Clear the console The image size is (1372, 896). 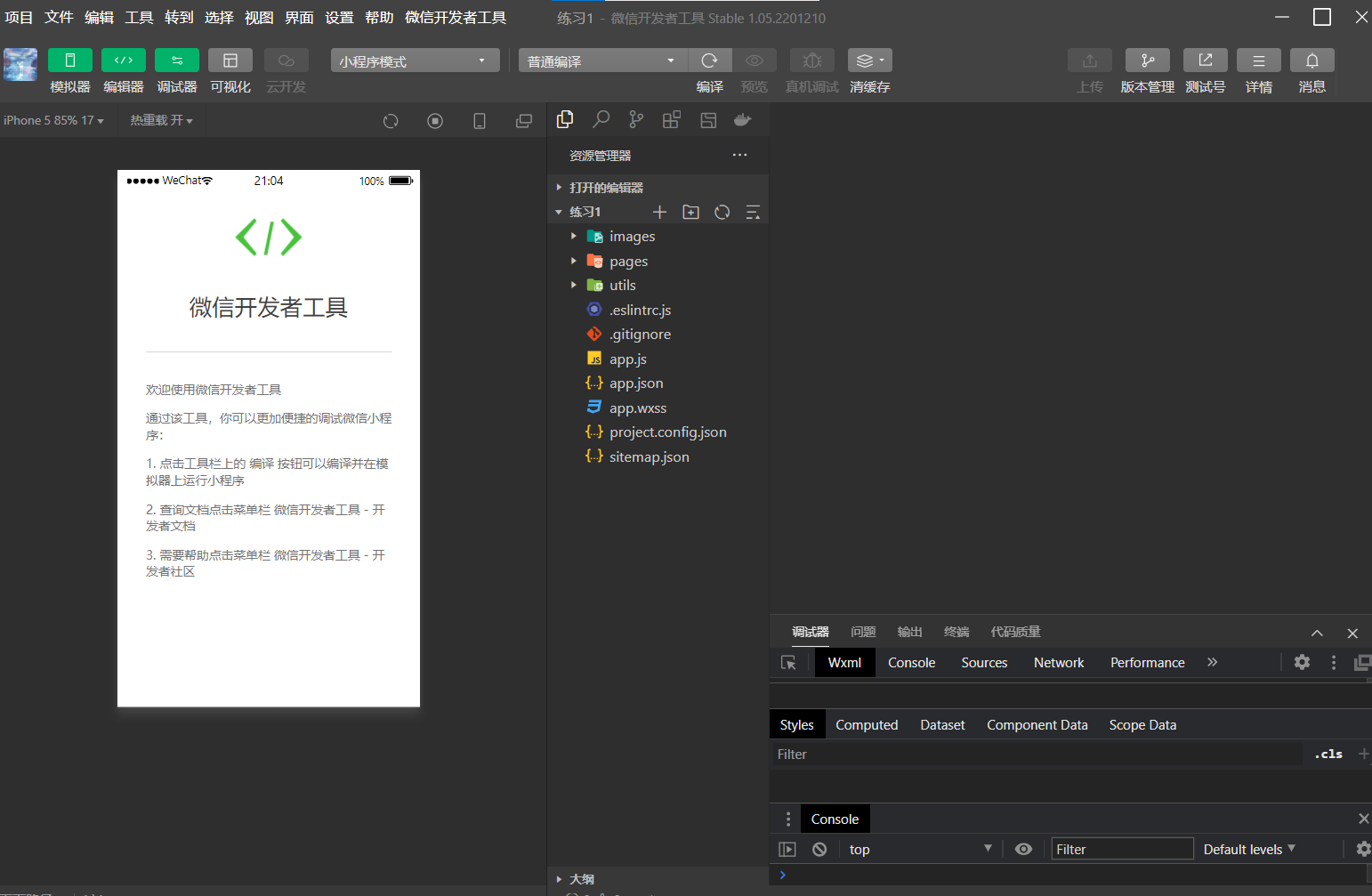click(819, 850)
